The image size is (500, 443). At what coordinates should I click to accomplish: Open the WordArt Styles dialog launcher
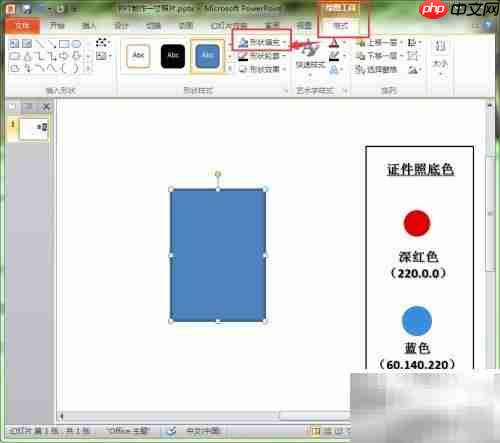coord(345,91)
